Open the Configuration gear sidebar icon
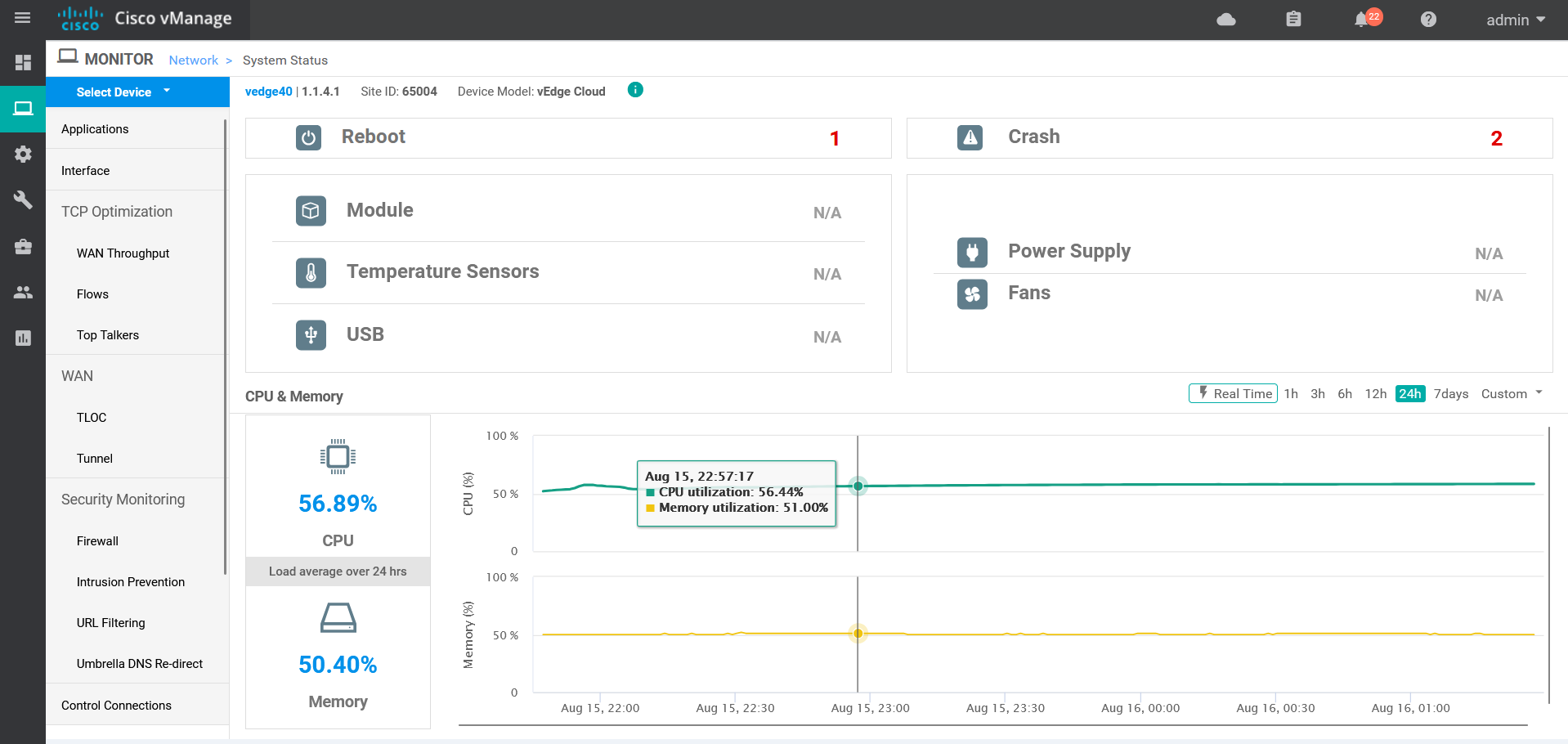Image resolution: width=1568 pixels, height=744 pixels. tap(23, 155)
